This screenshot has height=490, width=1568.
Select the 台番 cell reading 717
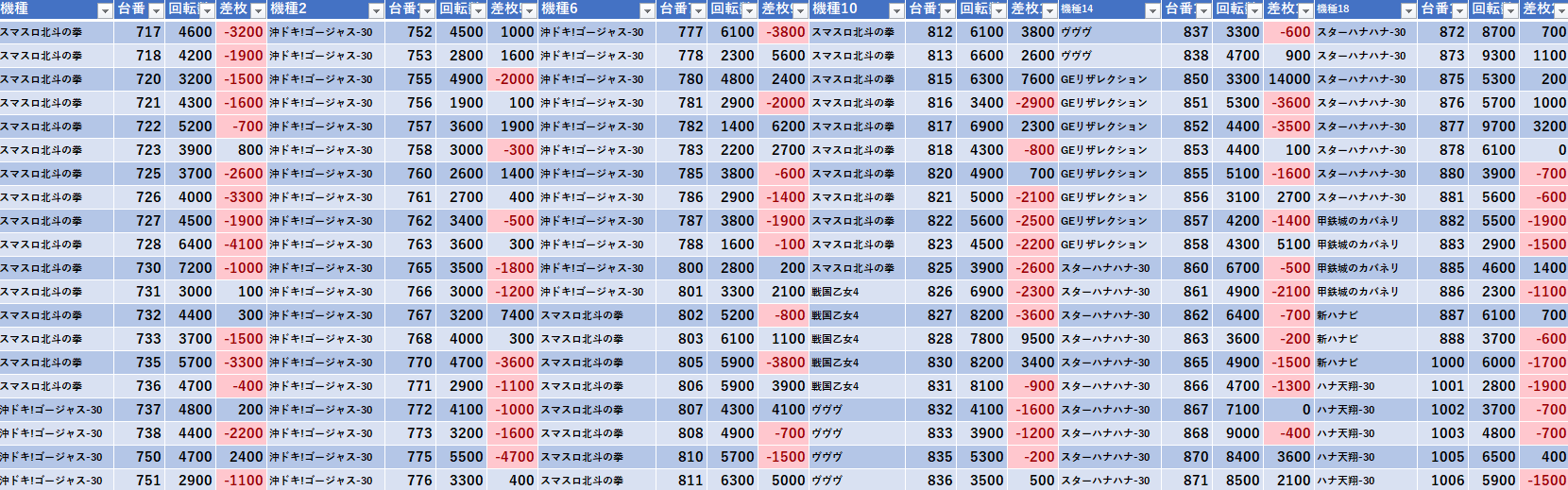(139, 32)
